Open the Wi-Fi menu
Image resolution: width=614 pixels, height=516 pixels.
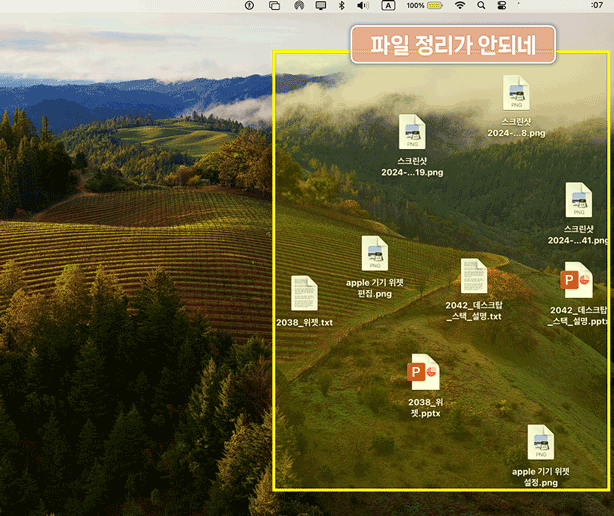(460, 5)
